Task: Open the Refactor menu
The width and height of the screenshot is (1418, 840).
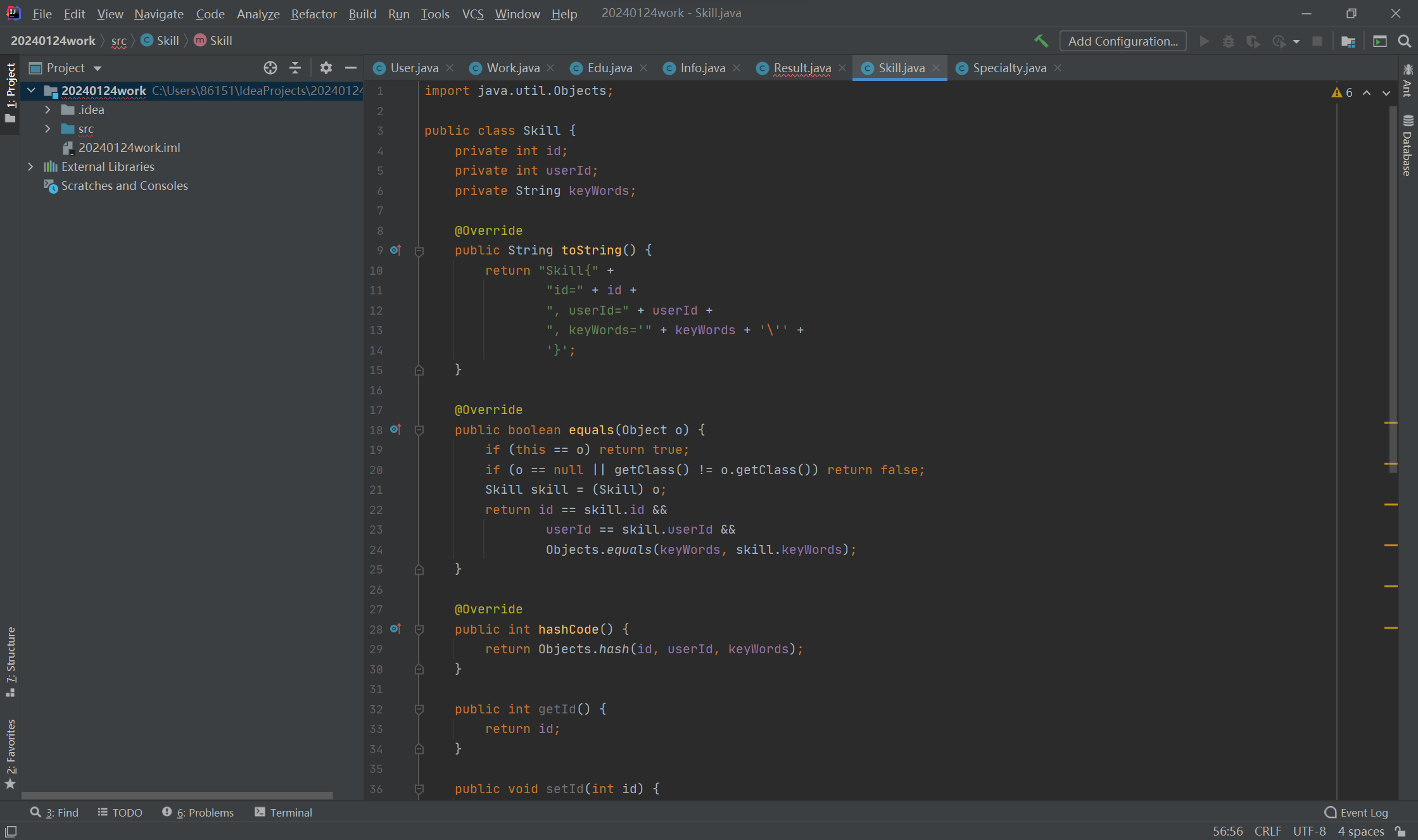Action: pos(313,13)
